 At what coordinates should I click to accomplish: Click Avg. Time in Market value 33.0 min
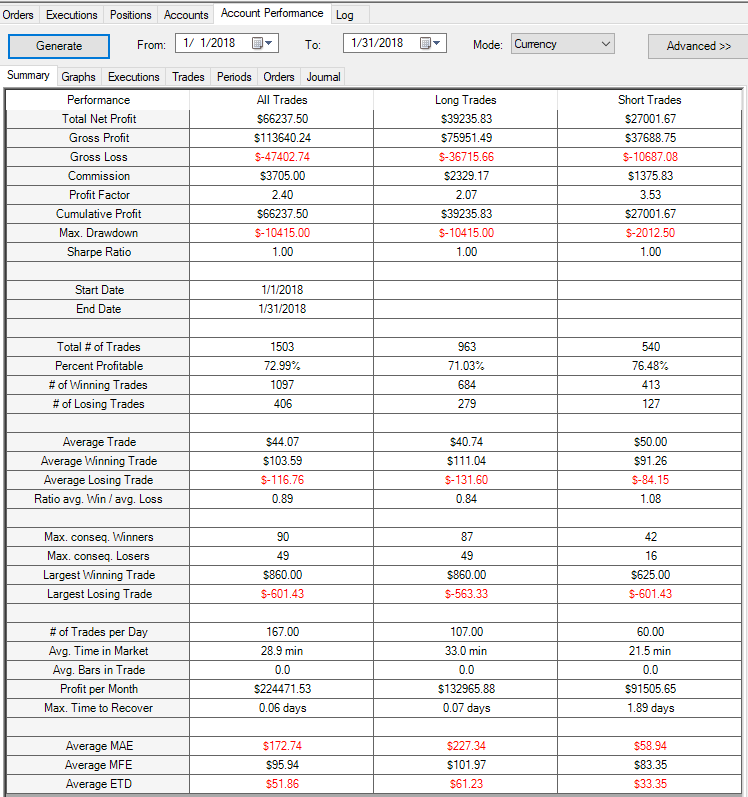[466, 651]
